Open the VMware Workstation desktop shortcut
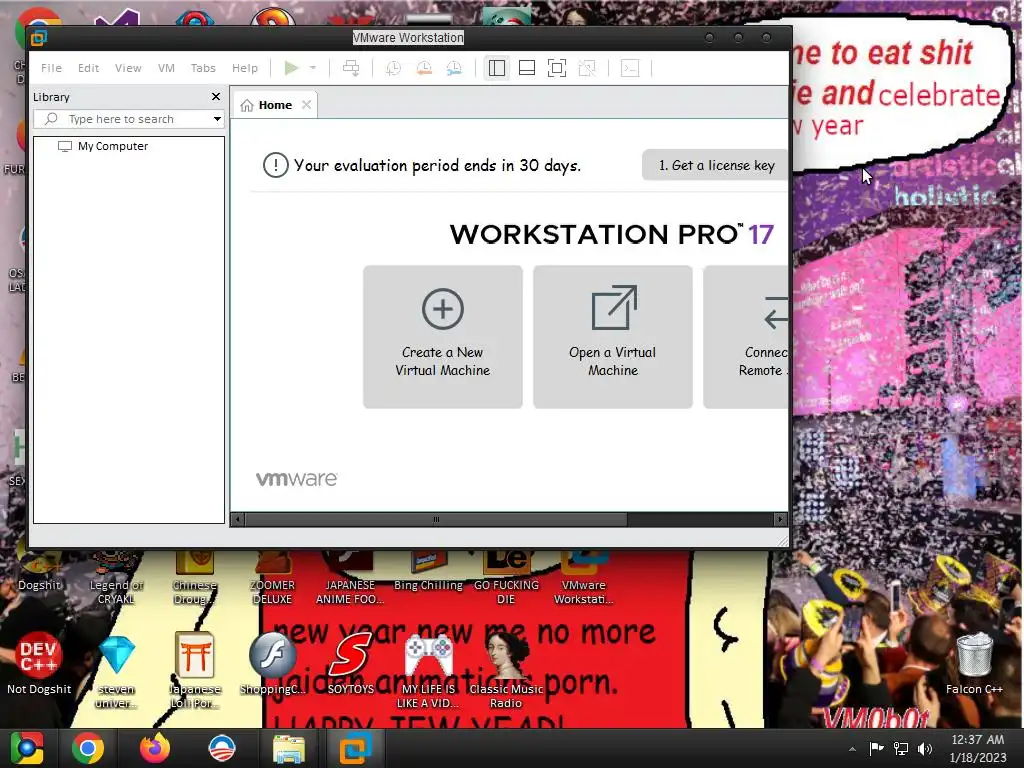 point(584,578)
